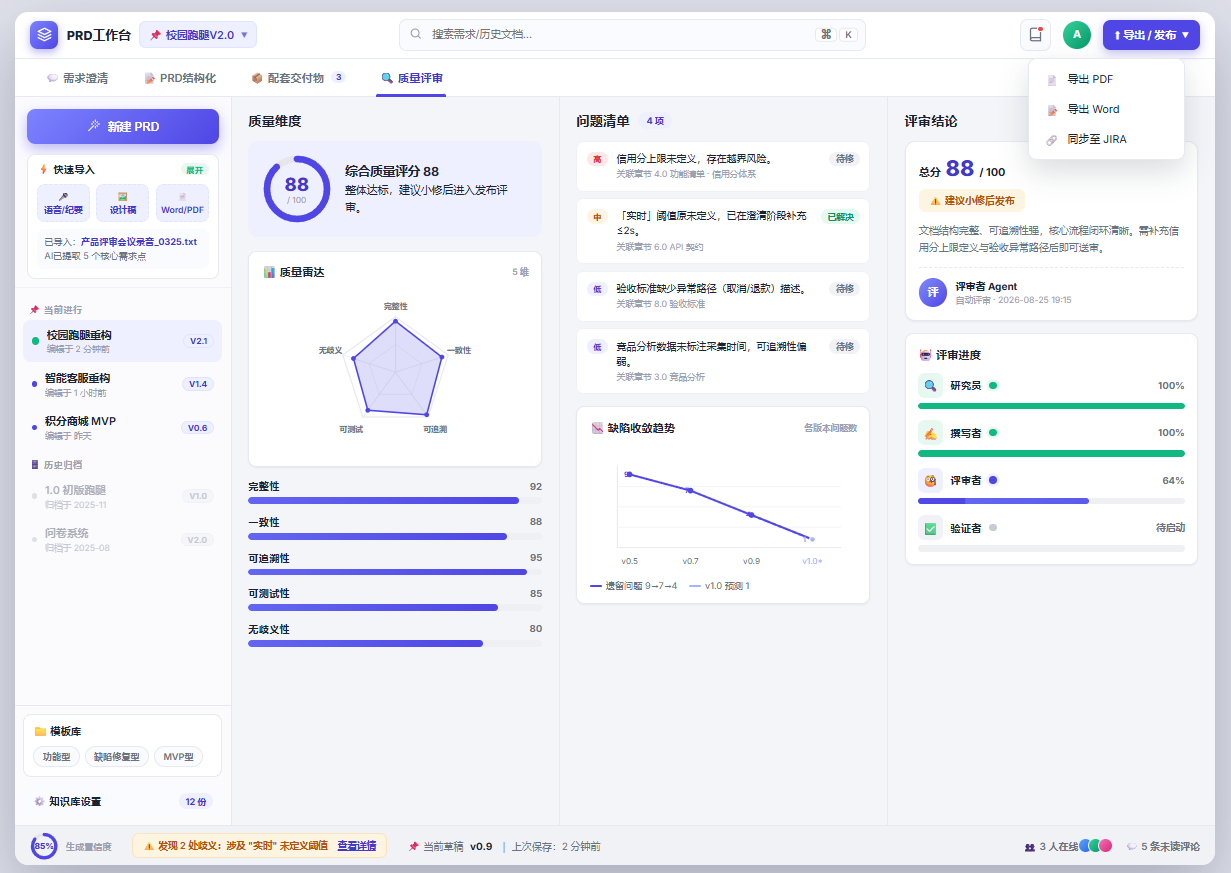The image size is (1231, 873).
Task: Click the 研究员 researcher role icon
Action: (930, 385)
